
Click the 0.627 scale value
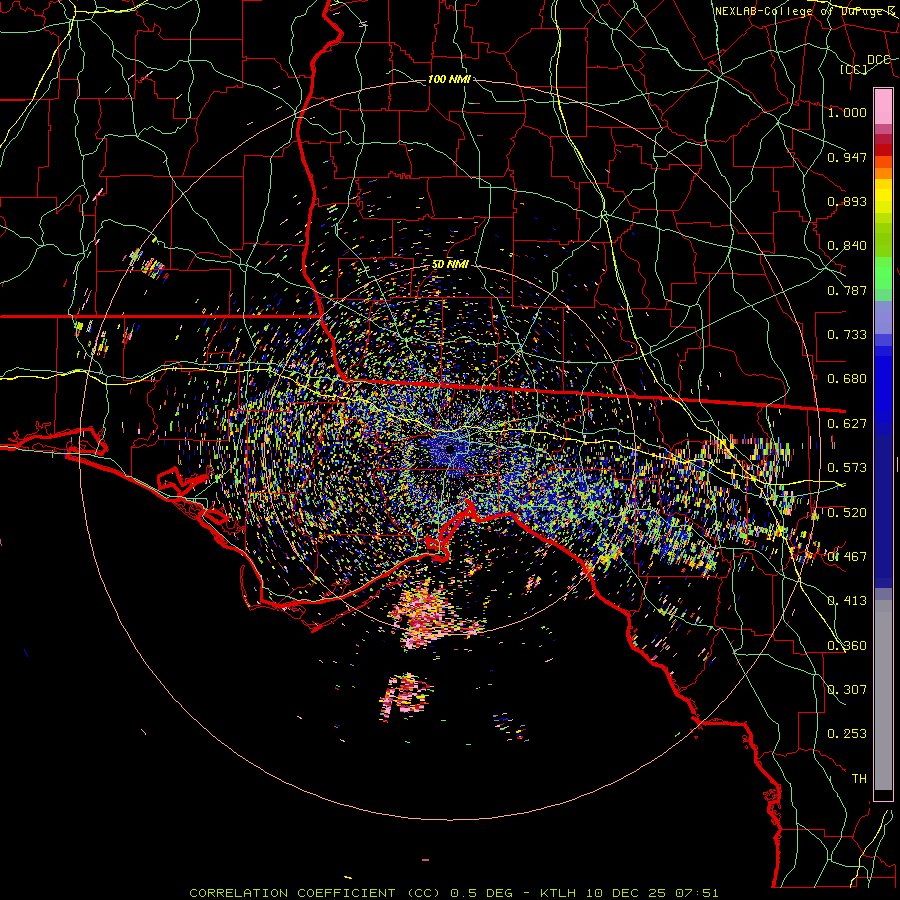847,424
